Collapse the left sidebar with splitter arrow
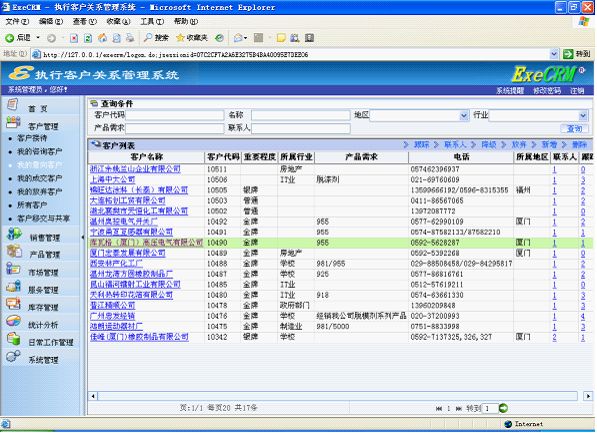597x433 pixels. (x=83, y=237)
